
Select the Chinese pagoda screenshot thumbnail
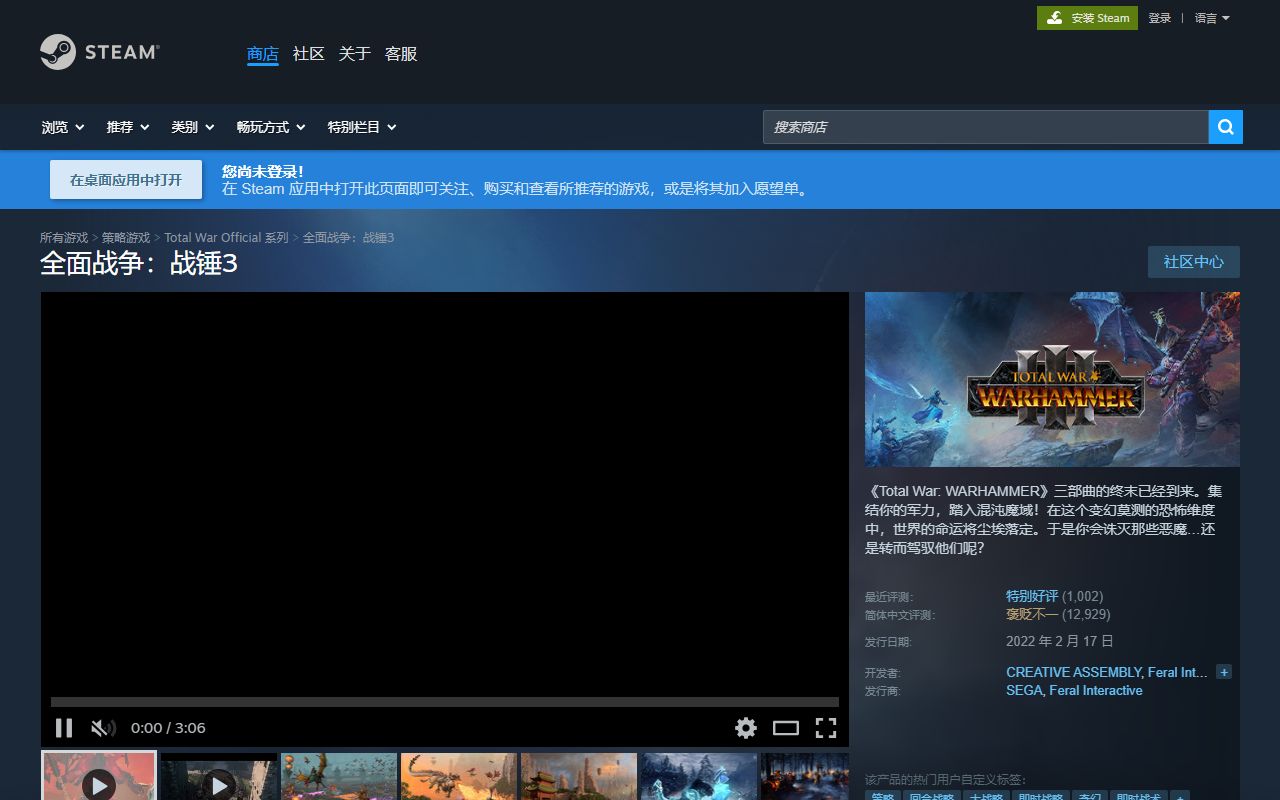tap(579, 776)
